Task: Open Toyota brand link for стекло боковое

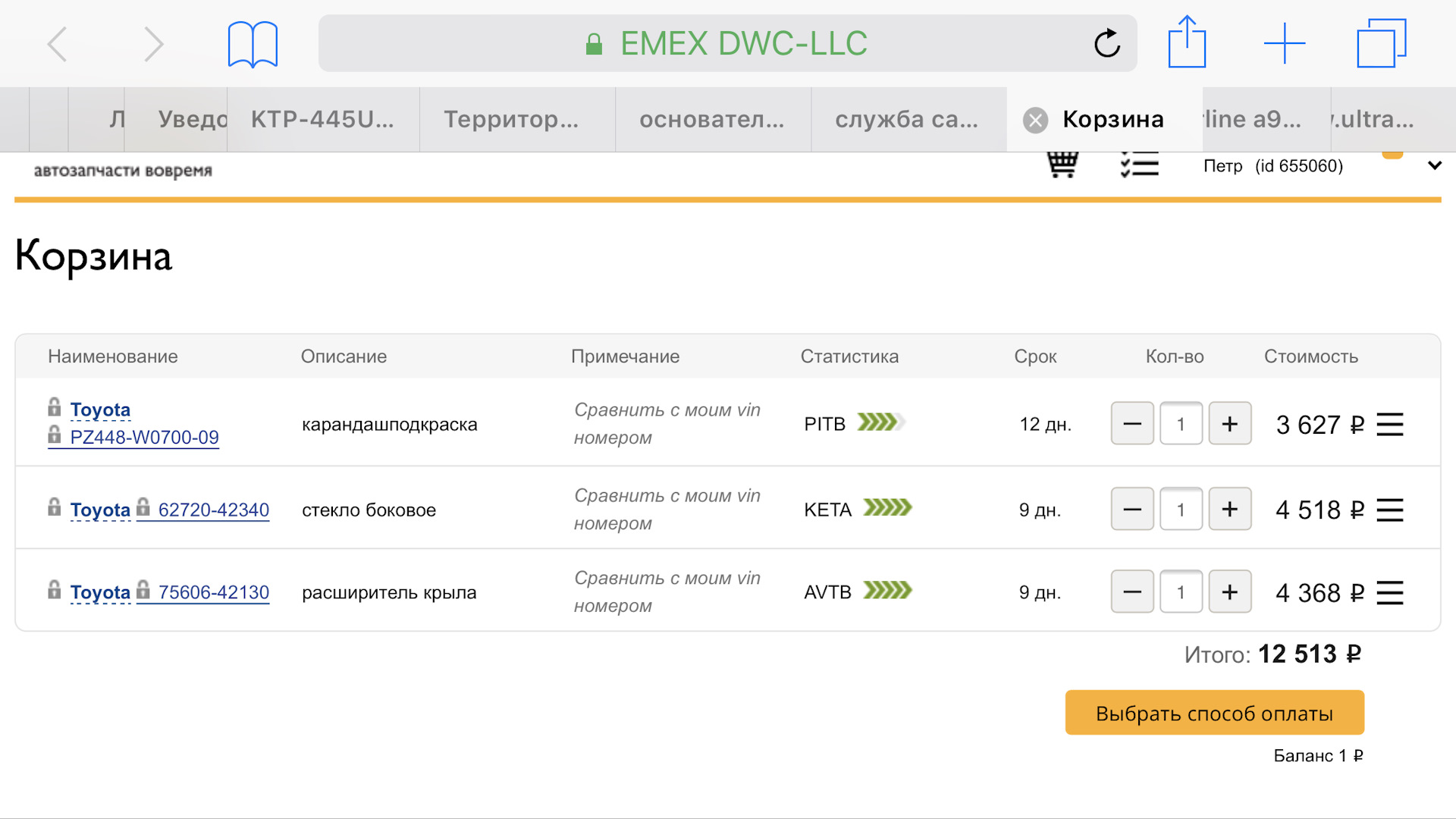Action: [x=100, y=510]
